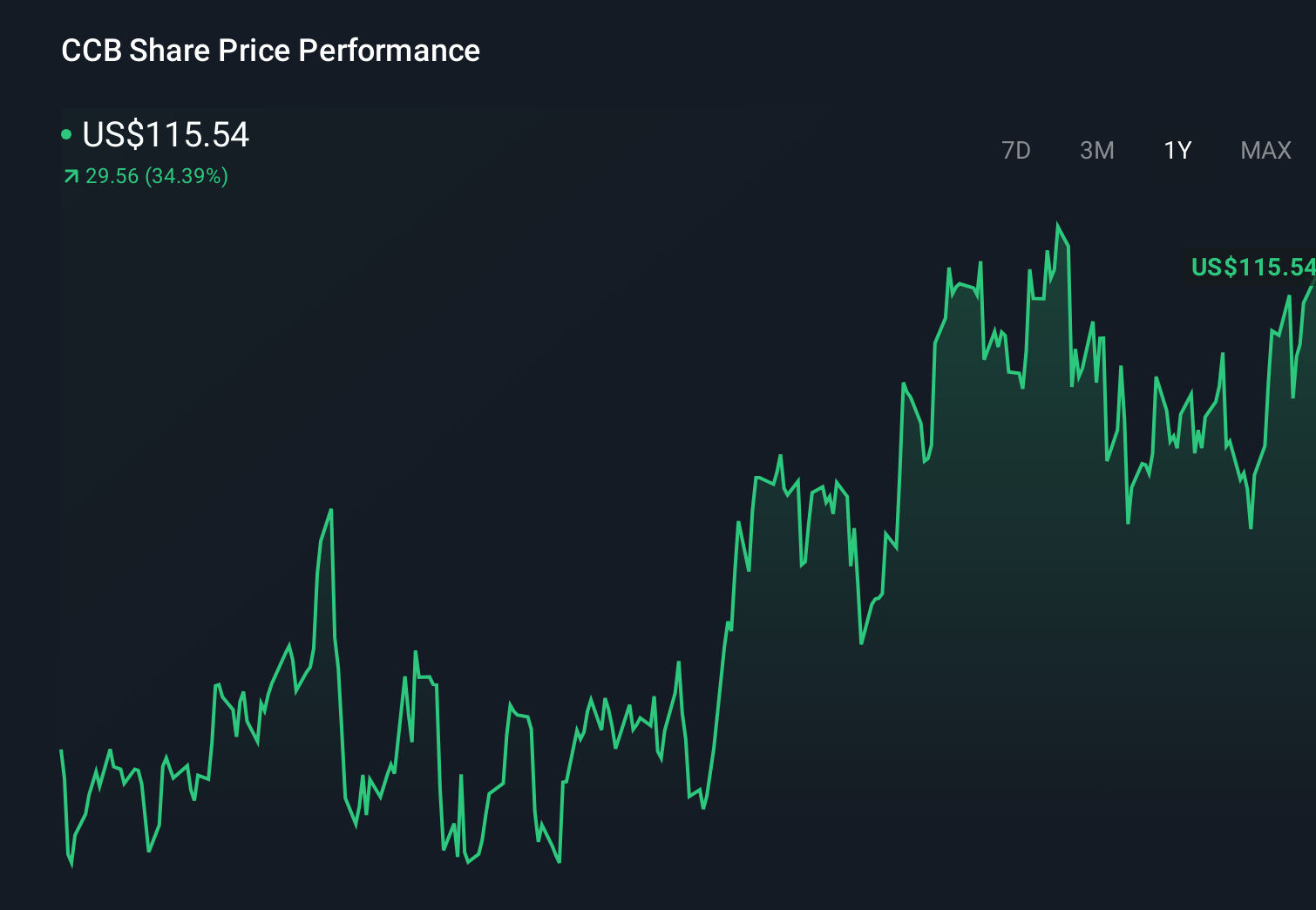Click the US$115.54 price tag on chart

(x=1252, y=268)
